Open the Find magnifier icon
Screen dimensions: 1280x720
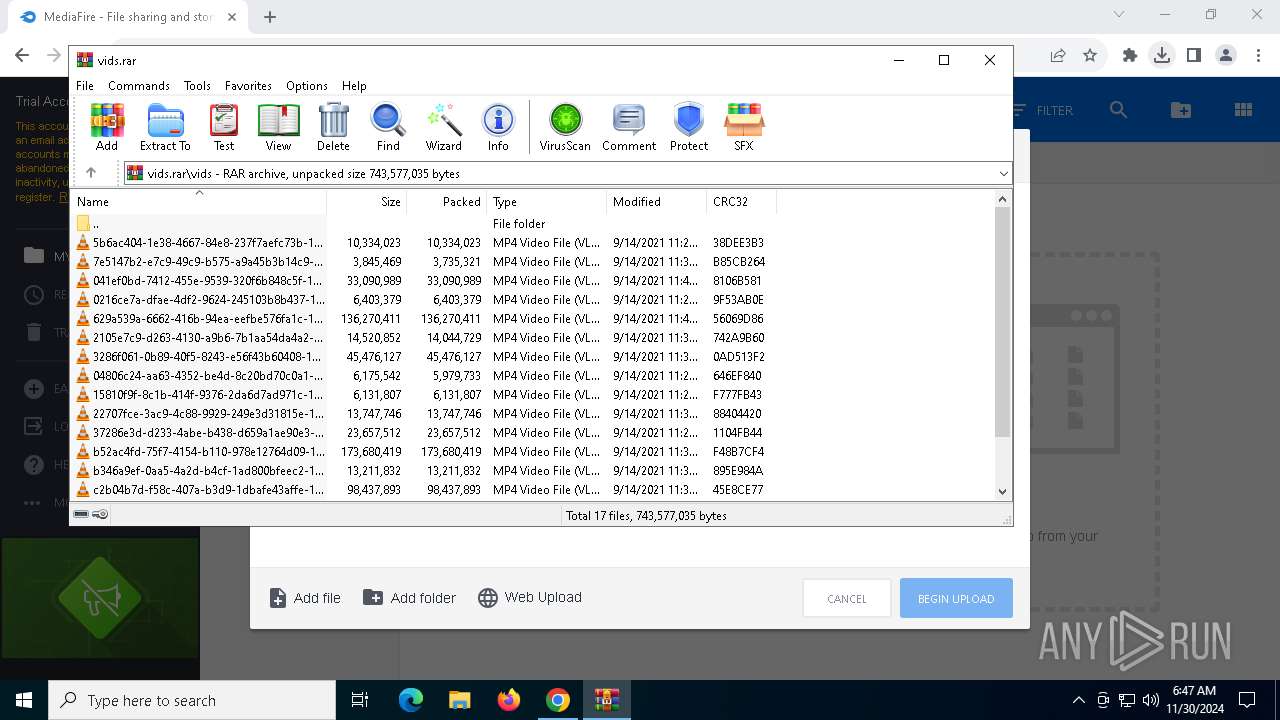pyautogui.click(x=388, y=127)
